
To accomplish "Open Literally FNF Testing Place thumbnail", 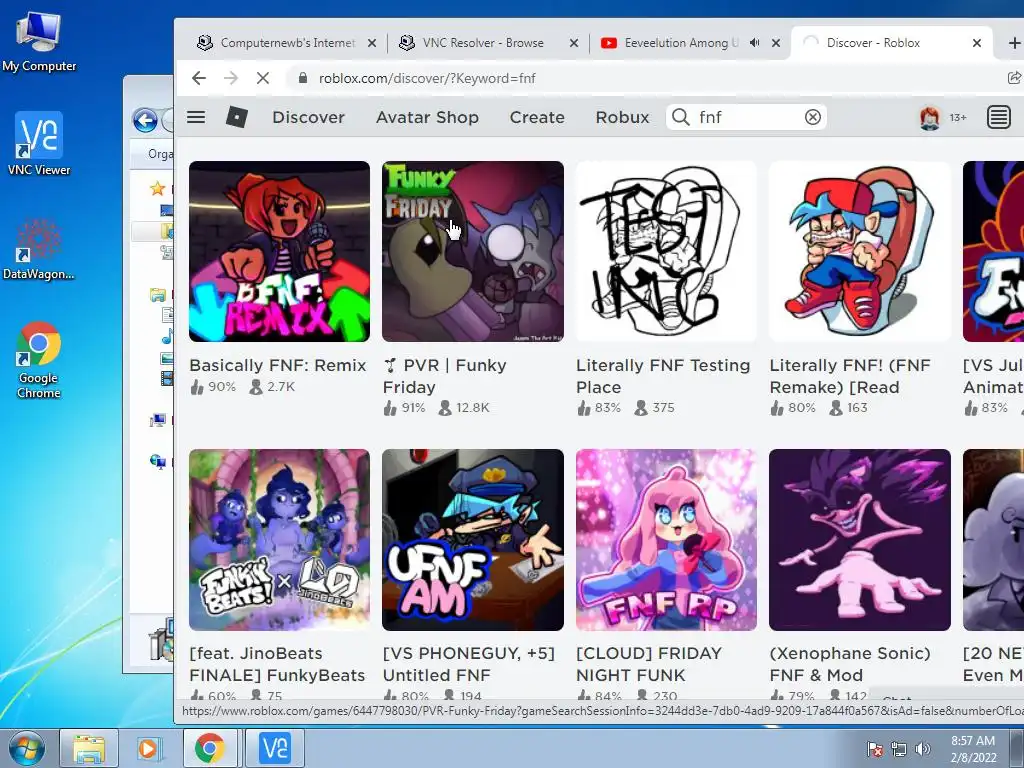I will pyautogui.click(x=666, y=251).
